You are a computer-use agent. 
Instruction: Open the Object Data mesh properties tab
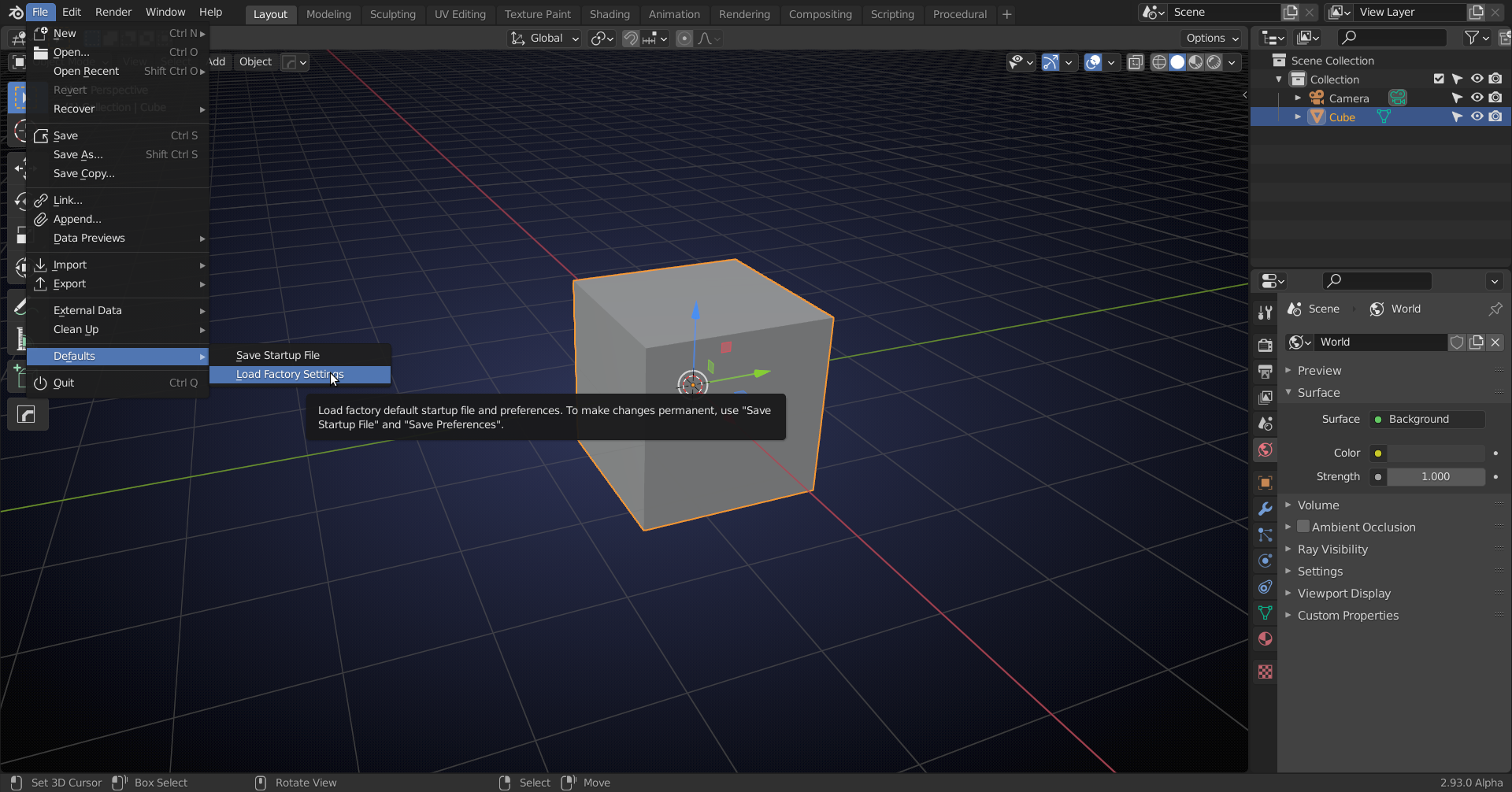tap(1265, 613)
